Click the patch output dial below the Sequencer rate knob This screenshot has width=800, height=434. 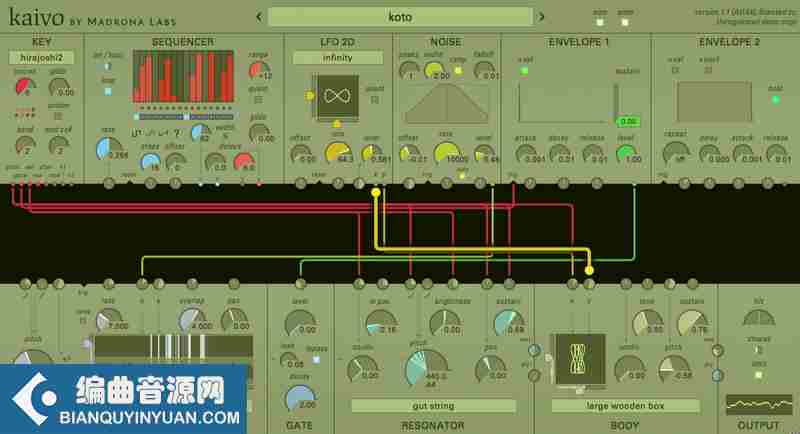[x=109, y=184]
